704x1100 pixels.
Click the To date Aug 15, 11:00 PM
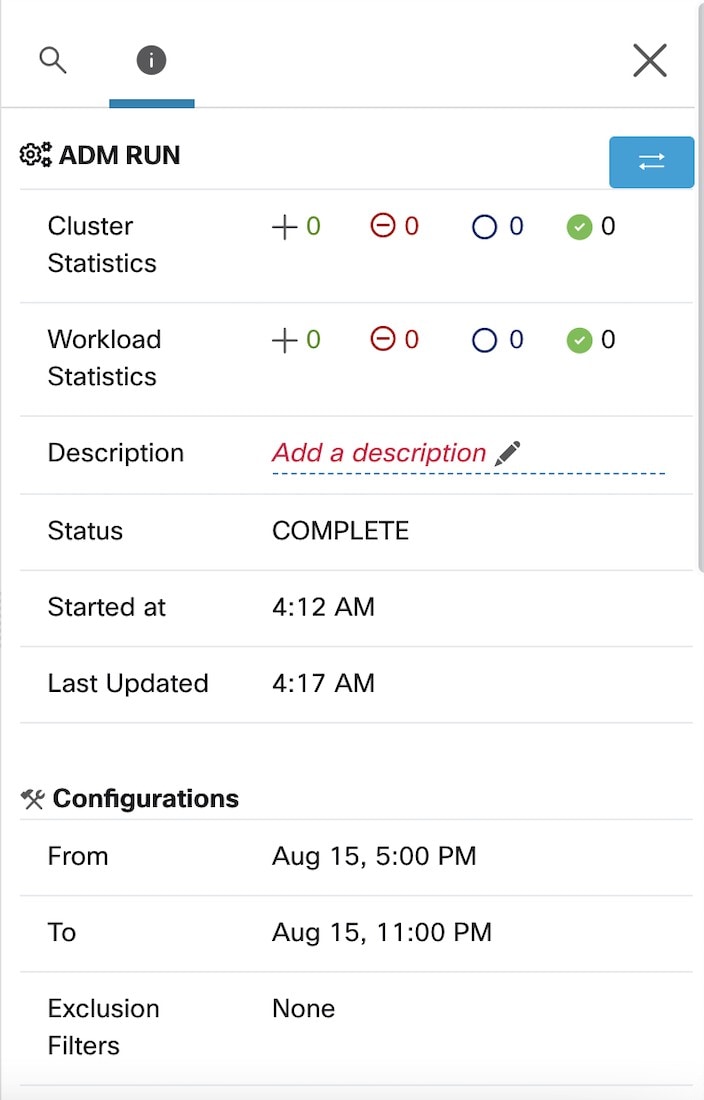[x=382, y=933]
